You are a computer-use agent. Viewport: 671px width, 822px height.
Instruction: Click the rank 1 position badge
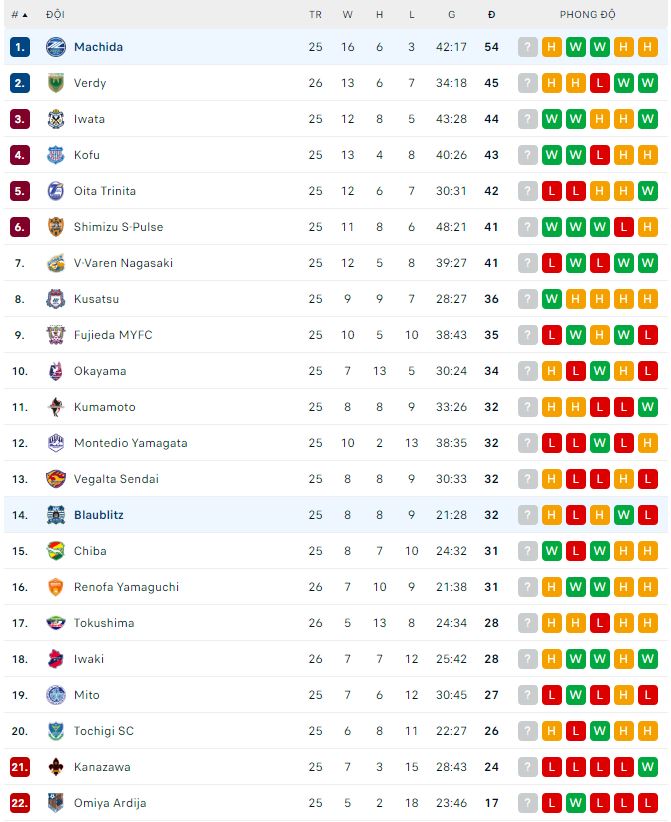(x=21, y=47)
